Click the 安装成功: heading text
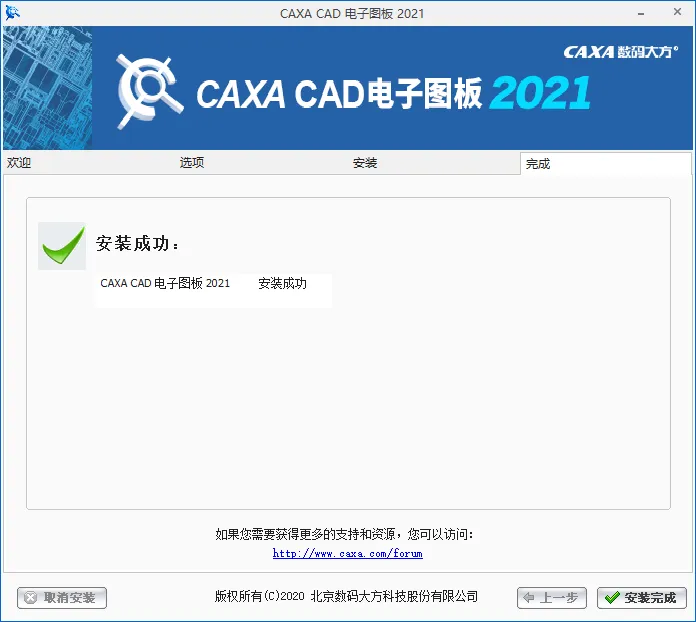This screenshot has height=622, width=696. click(137, 244)
